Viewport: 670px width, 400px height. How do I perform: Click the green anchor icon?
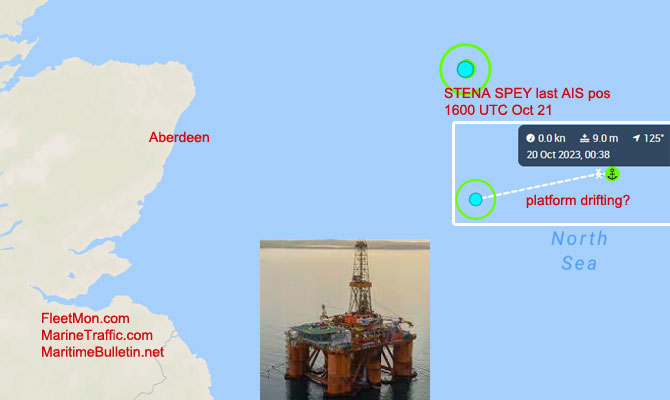(612, 174)
